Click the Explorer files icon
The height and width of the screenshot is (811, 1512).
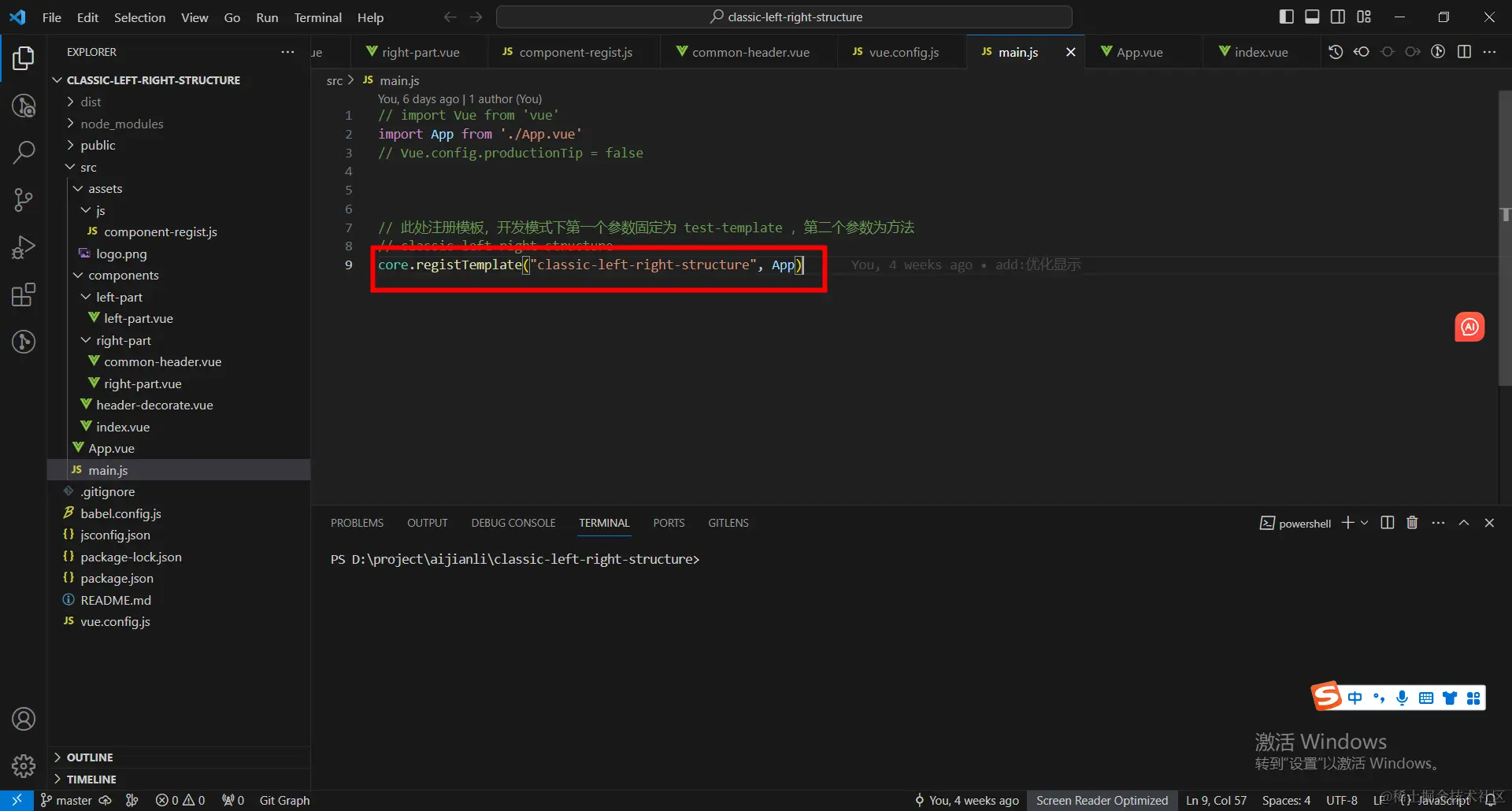[x=24, y=57]
